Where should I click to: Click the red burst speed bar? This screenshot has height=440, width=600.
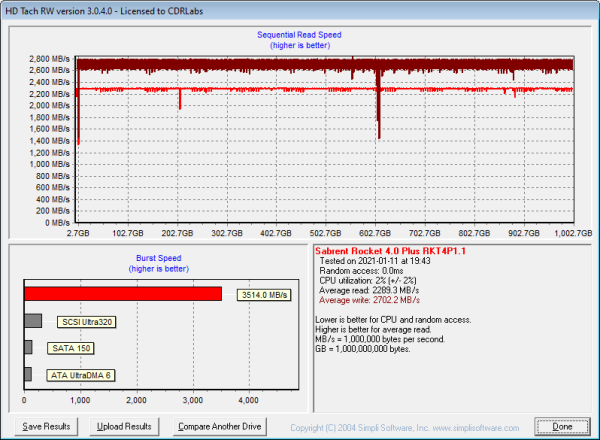(123, 294)
